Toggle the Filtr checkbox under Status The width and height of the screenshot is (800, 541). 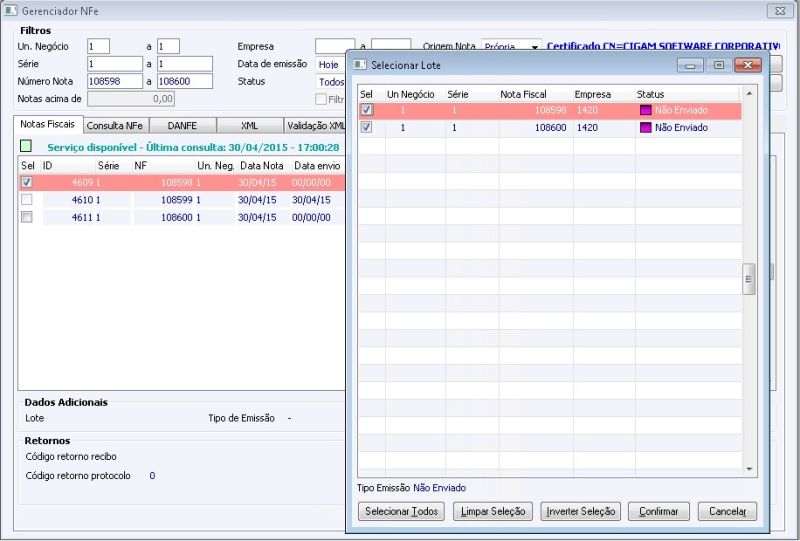click(321, 99)
